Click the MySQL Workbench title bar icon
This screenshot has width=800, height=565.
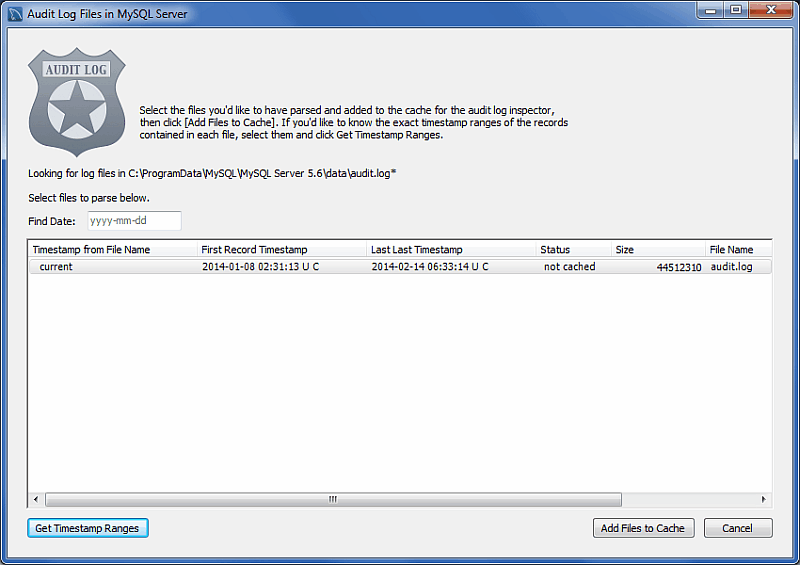point(15,14)
